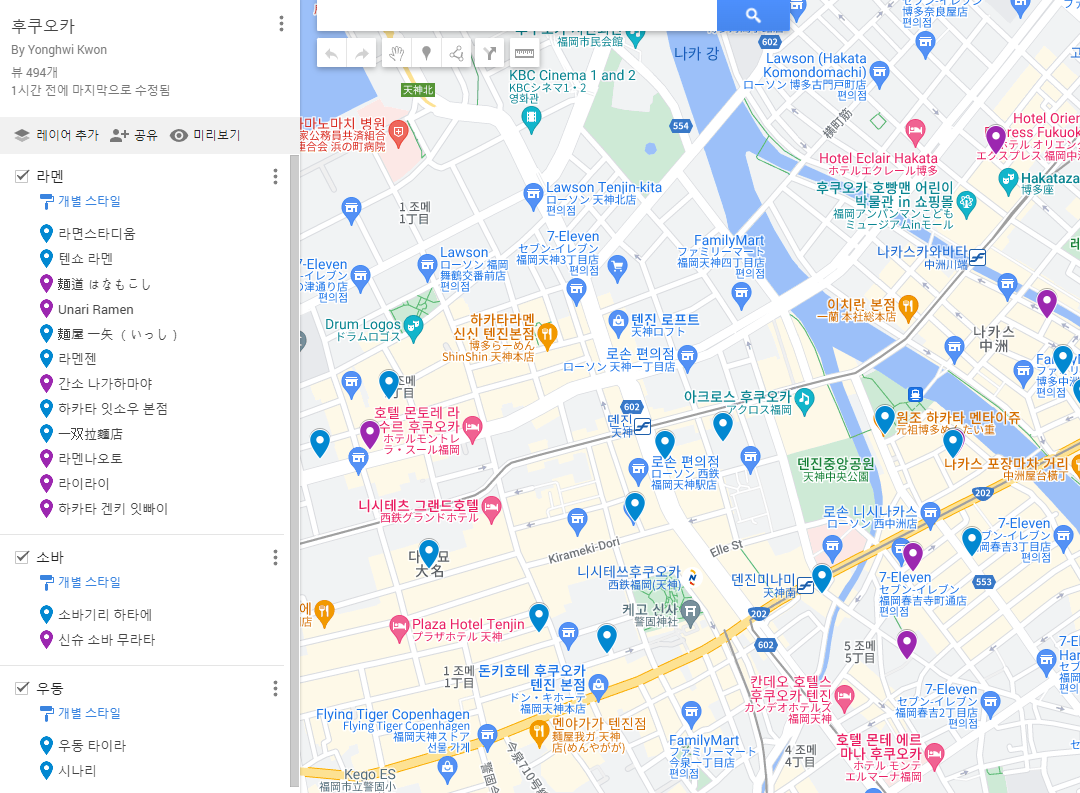Select 소바기리 하타에 in the list
Viewport: 1080px width, 793px height.
tap(105, 615)
